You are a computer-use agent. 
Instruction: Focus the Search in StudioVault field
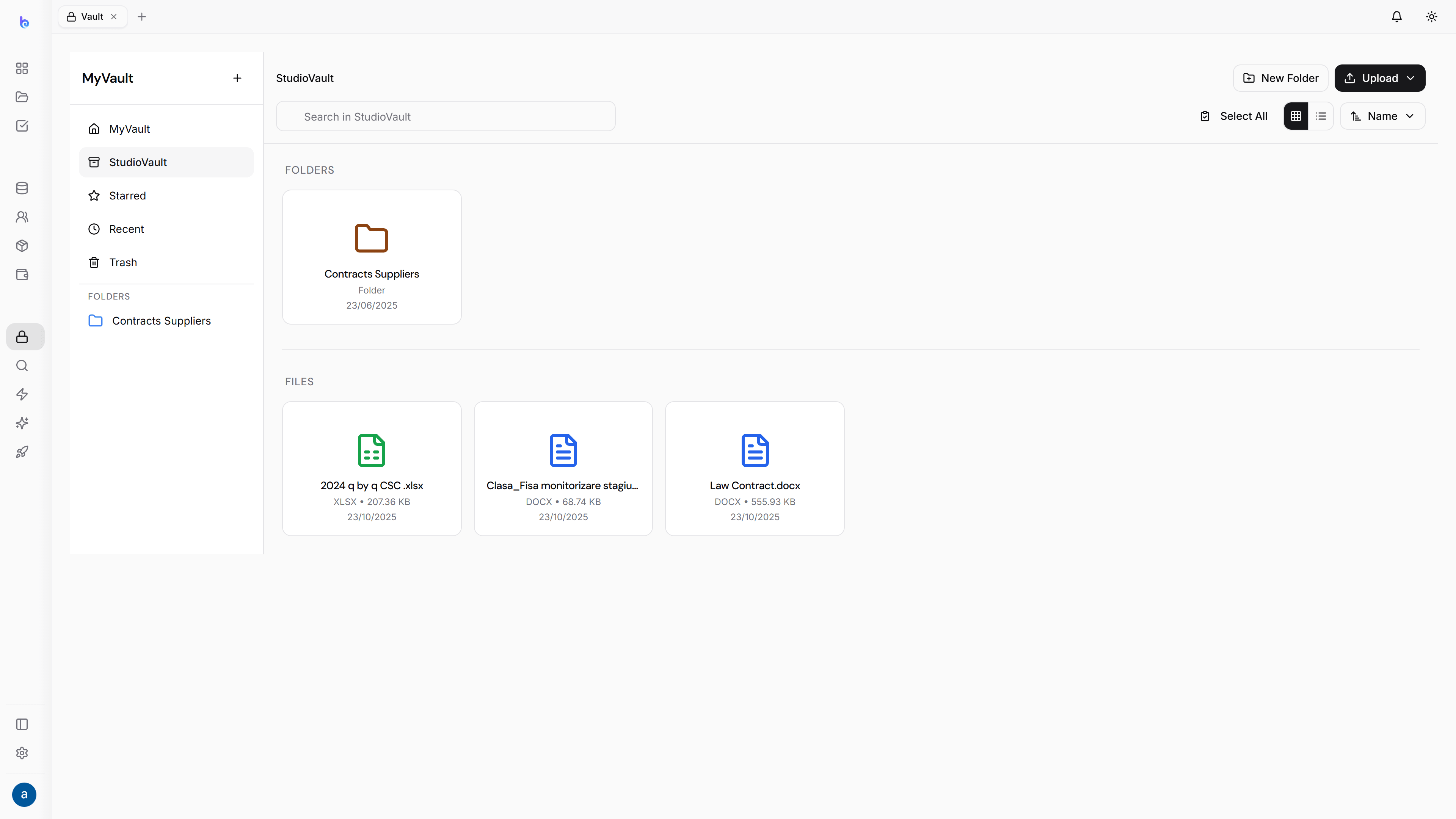[x=446, y=116]
